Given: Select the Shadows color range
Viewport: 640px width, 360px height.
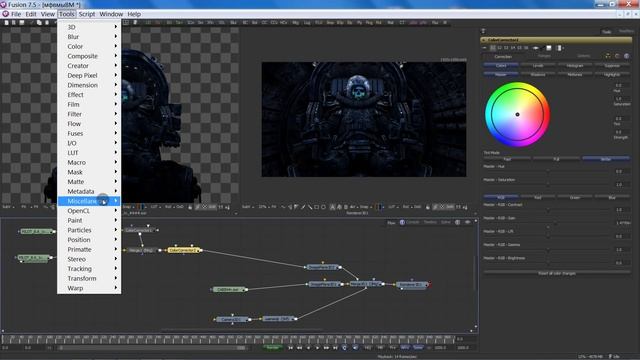Looking at the screenshot, I should point(538,75).
